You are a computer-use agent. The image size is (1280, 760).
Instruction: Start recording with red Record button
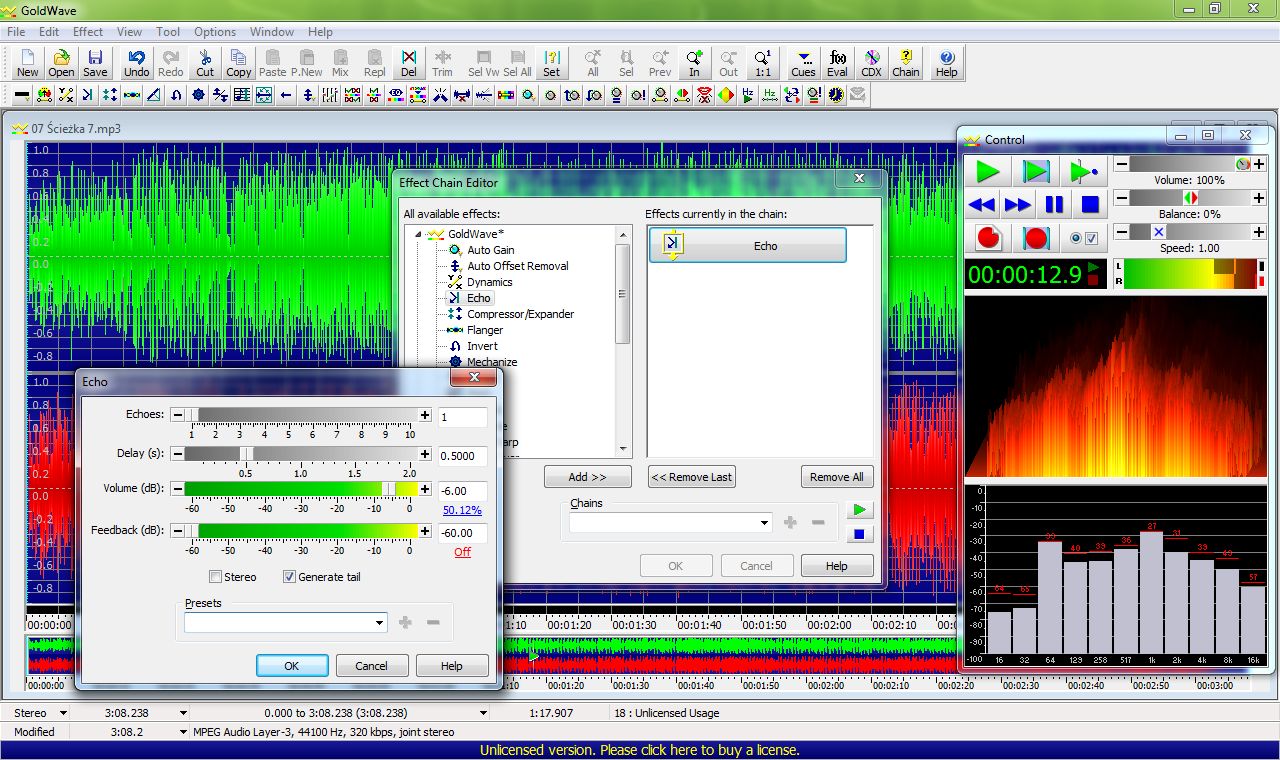(x=988, y=238)
